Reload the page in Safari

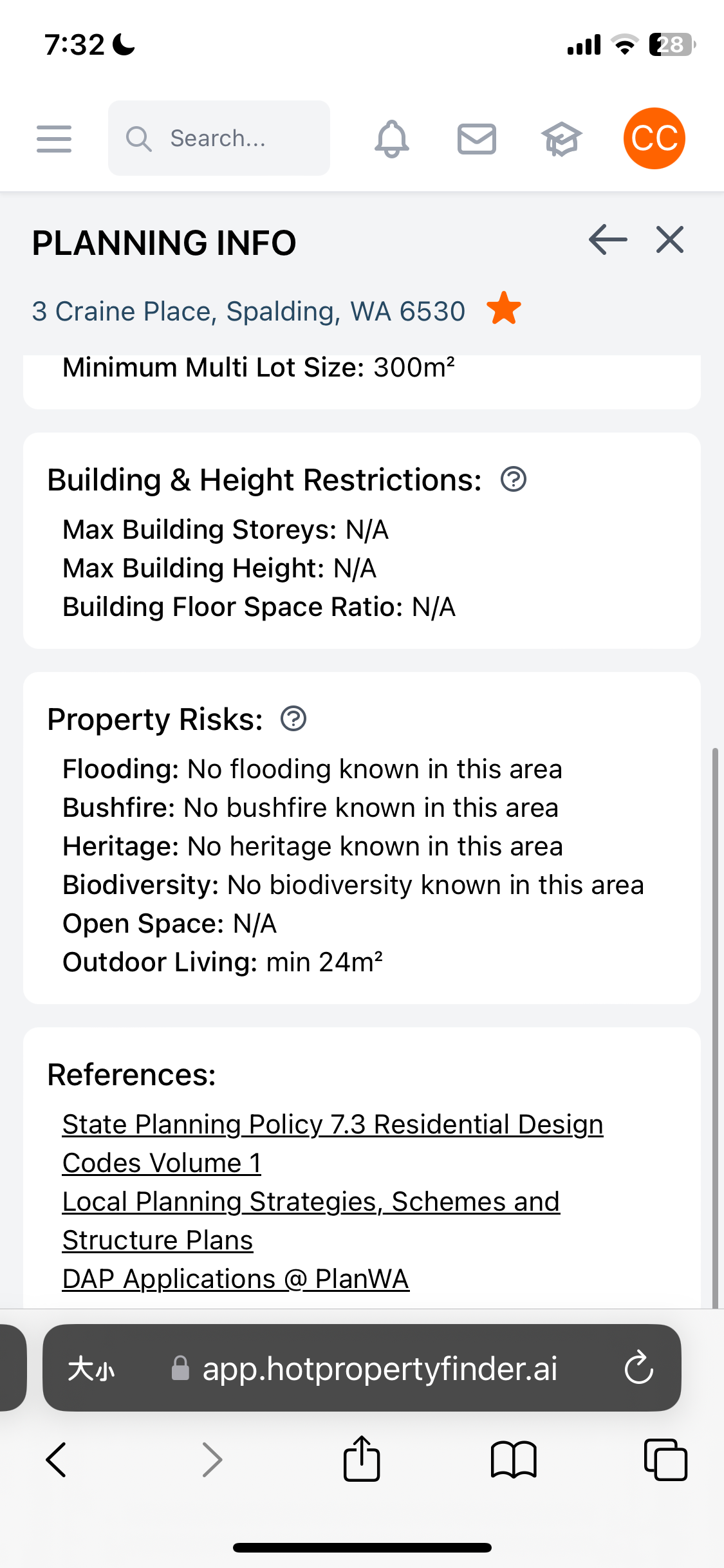pyautogui.click(x=638, y=1368)
